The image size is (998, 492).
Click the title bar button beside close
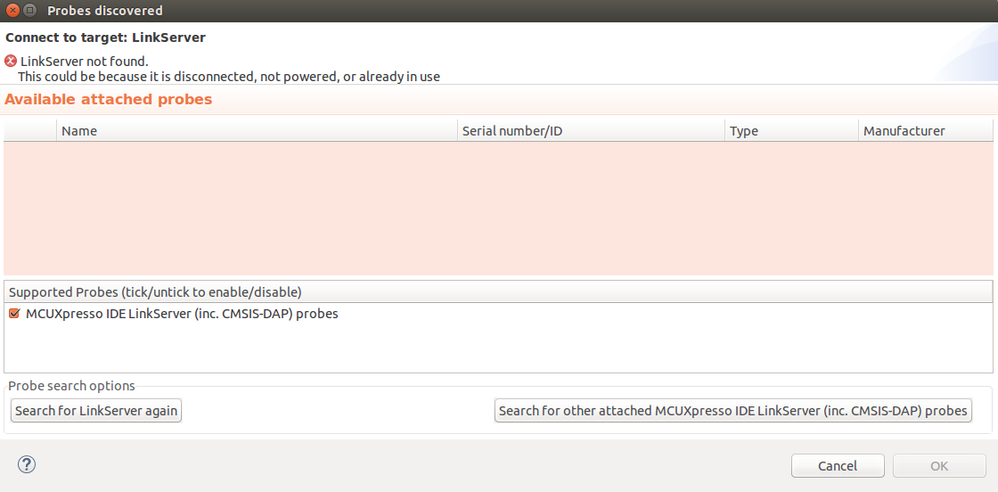point(30,11)
